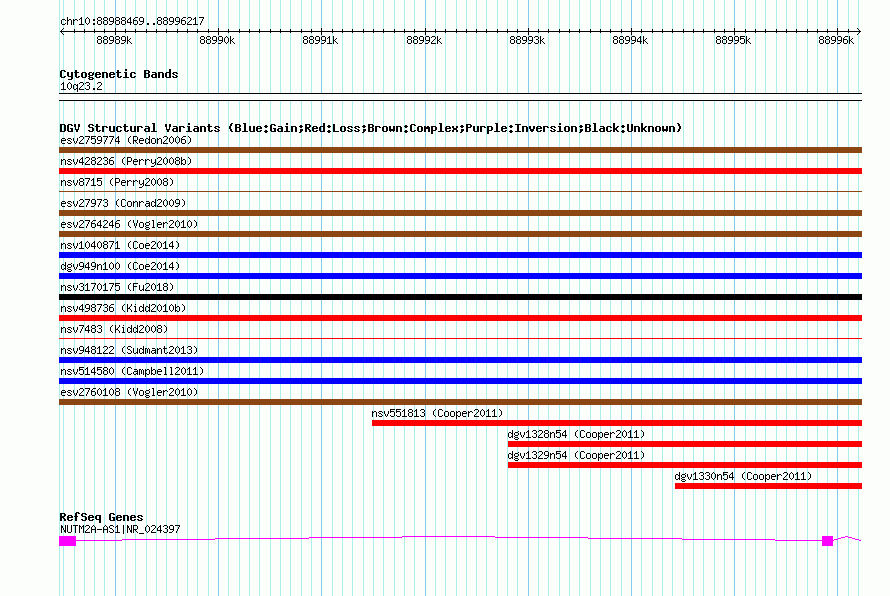Screen dimensions: 890x596
Task: Click the dgv949n100 (Coe2014) label
Action: click(x=120, y=266)
